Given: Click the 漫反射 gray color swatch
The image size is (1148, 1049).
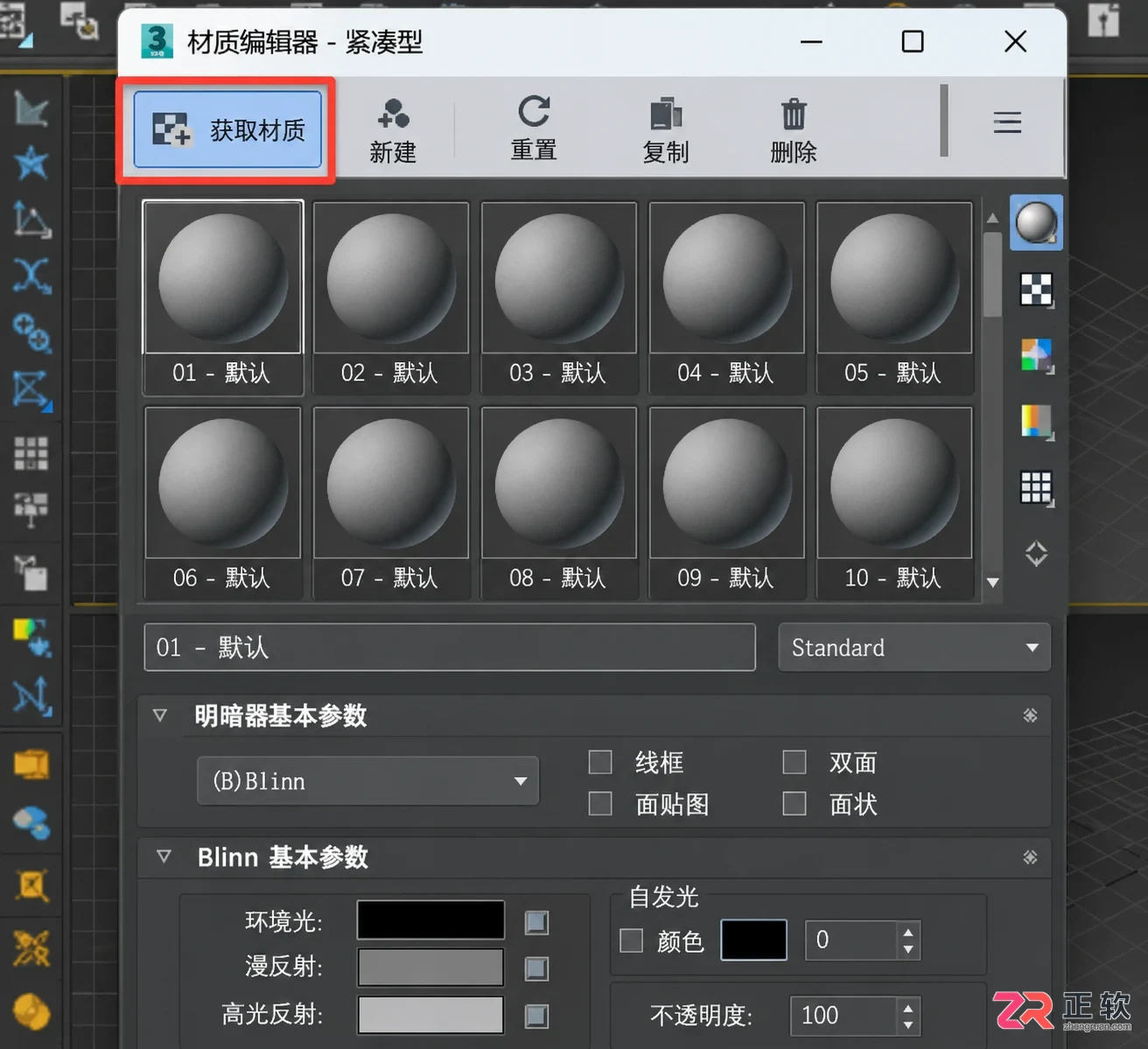Looking at the screenshot, I should point(430,967).
